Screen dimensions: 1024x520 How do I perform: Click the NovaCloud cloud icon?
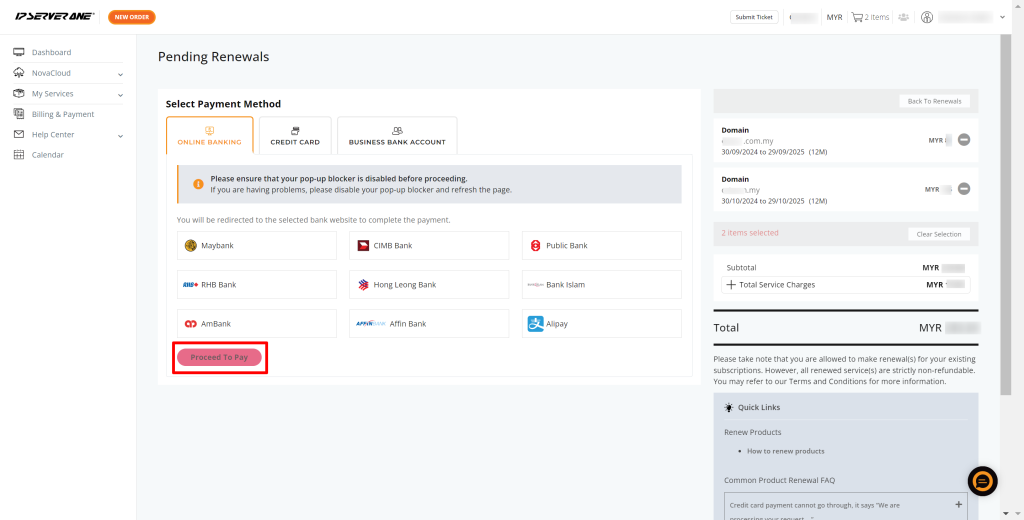tap(19, 73)
